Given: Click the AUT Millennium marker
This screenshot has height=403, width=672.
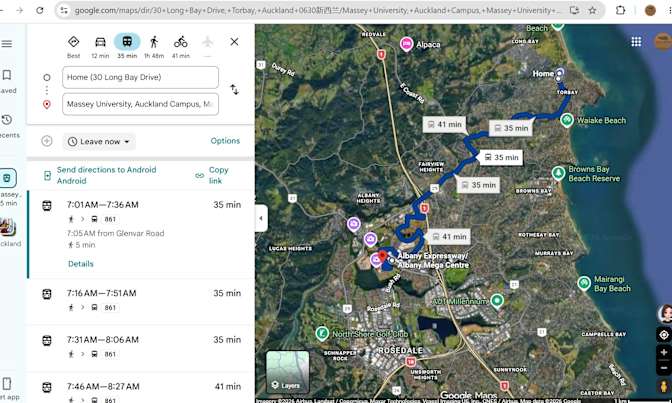Looking at the screenshot, I should (497, 301).
